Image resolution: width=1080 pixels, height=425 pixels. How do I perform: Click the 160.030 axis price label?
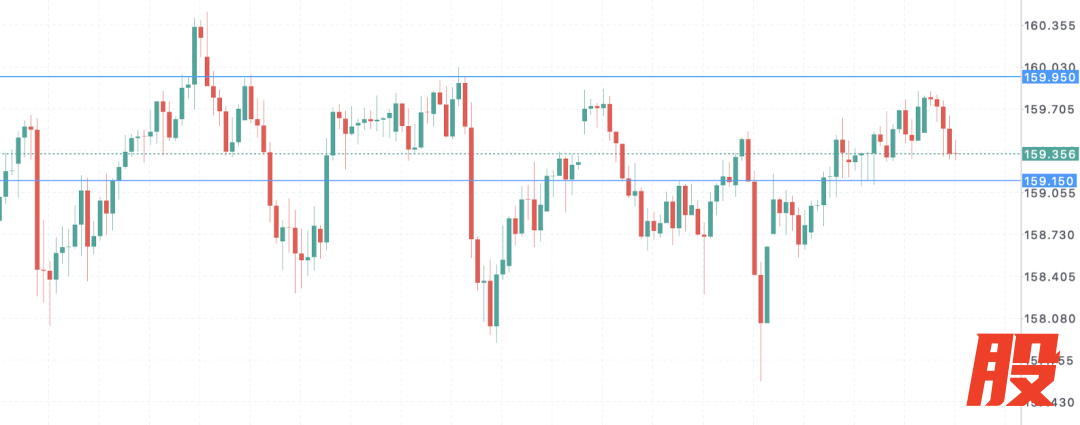click(1049, 65)
